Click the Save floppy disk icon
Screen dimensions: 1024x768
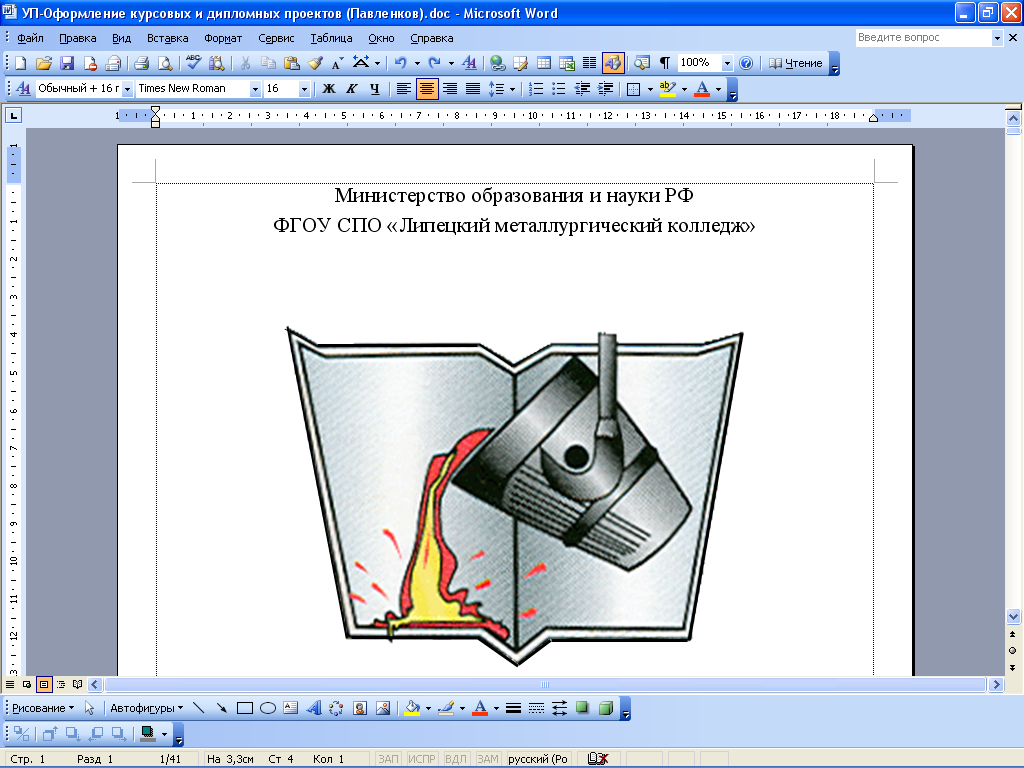[x=68, y=63]
